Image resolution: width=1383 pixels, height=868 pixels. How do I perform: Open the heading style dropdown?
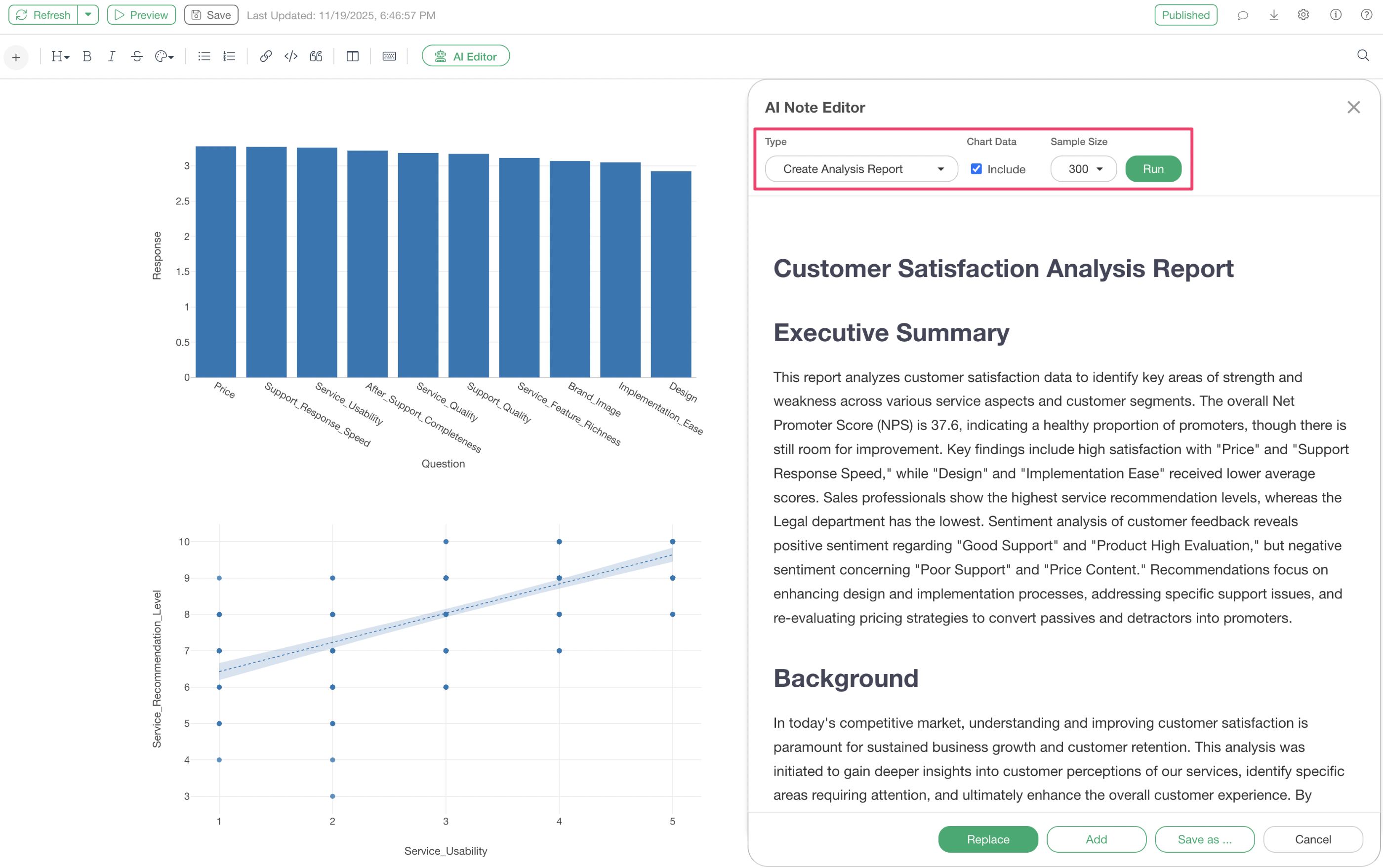tap(60, 56)
